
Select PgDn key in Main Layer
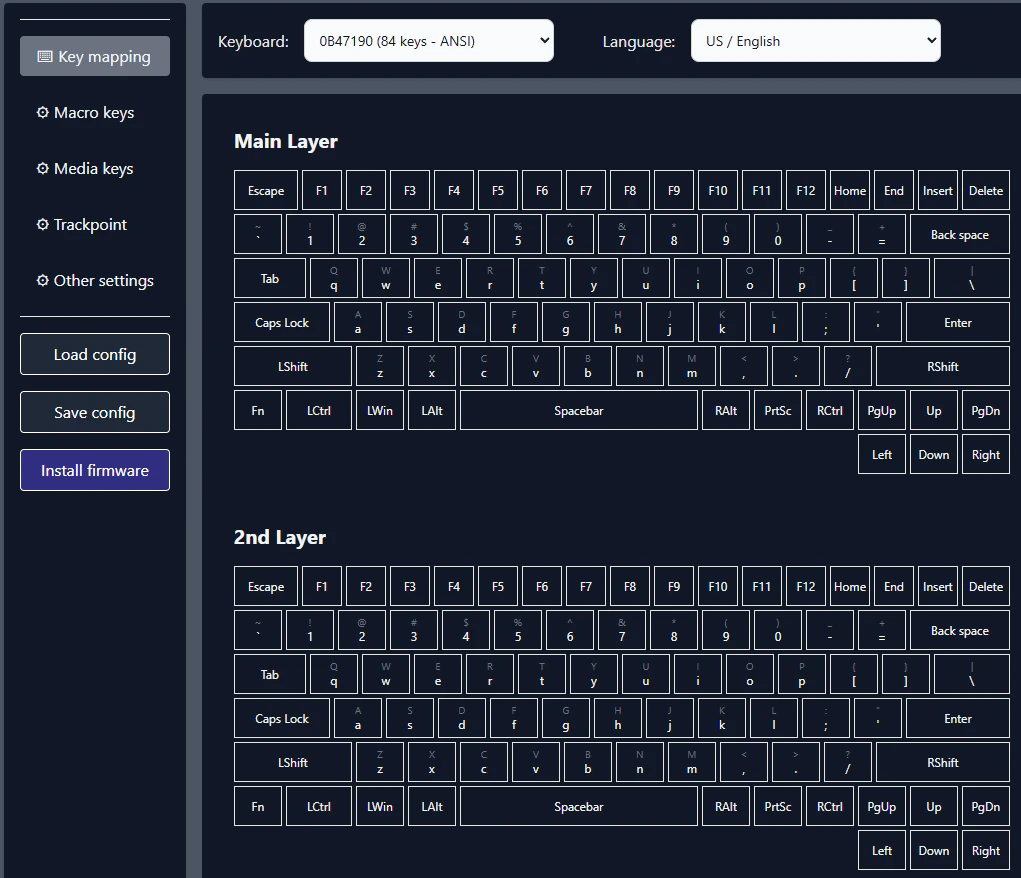986,410
